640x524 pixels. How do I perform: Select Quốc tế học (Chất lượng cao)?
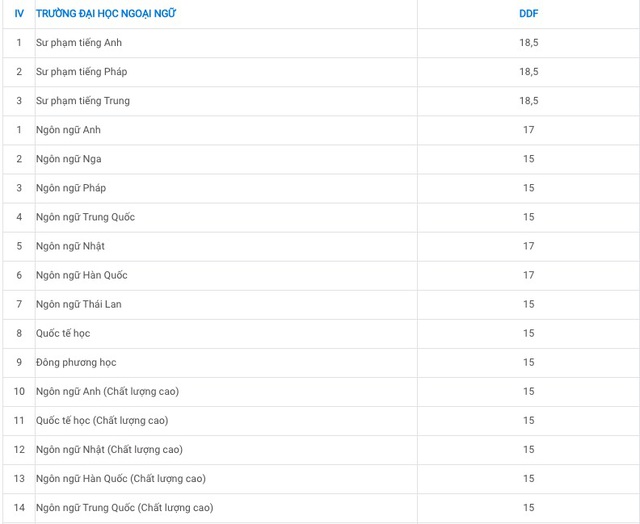pyautogui.click(x=102, y=420)
